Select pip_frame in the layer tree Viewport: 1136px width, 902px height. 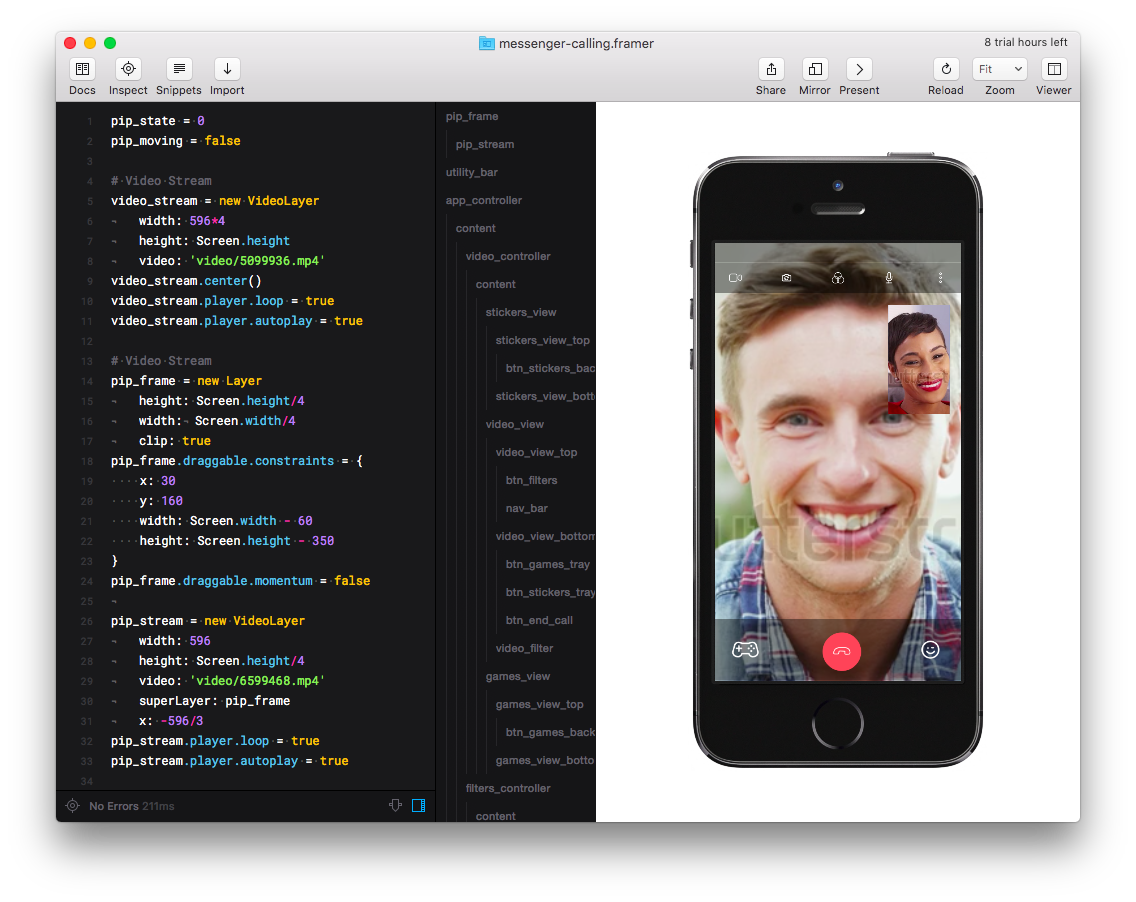coord(472,116)
